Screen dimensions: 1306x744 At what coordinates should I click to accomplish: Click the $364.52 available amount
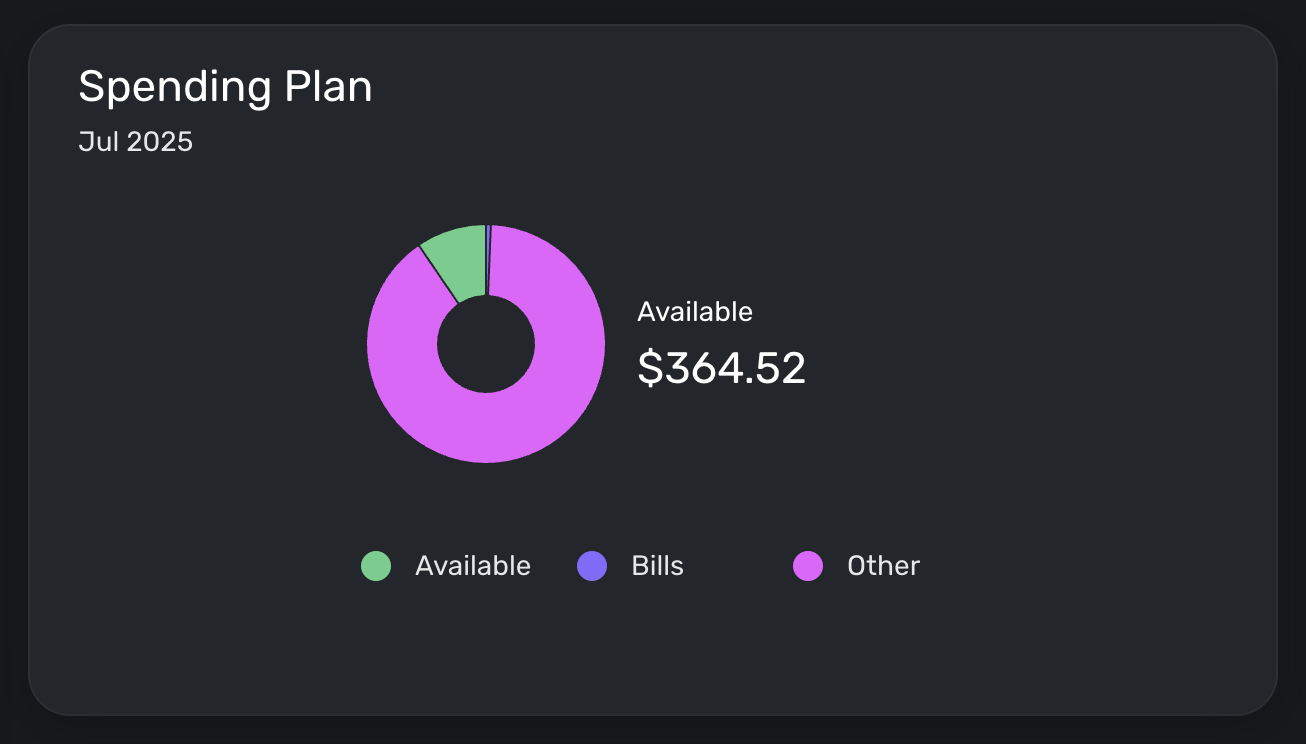722,368
